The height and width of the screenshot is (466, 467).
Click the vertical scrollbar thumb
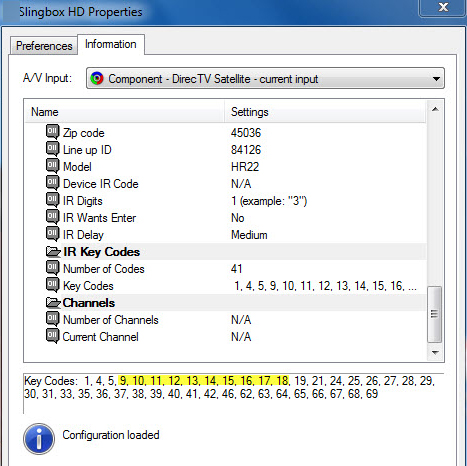pos(435,314)
